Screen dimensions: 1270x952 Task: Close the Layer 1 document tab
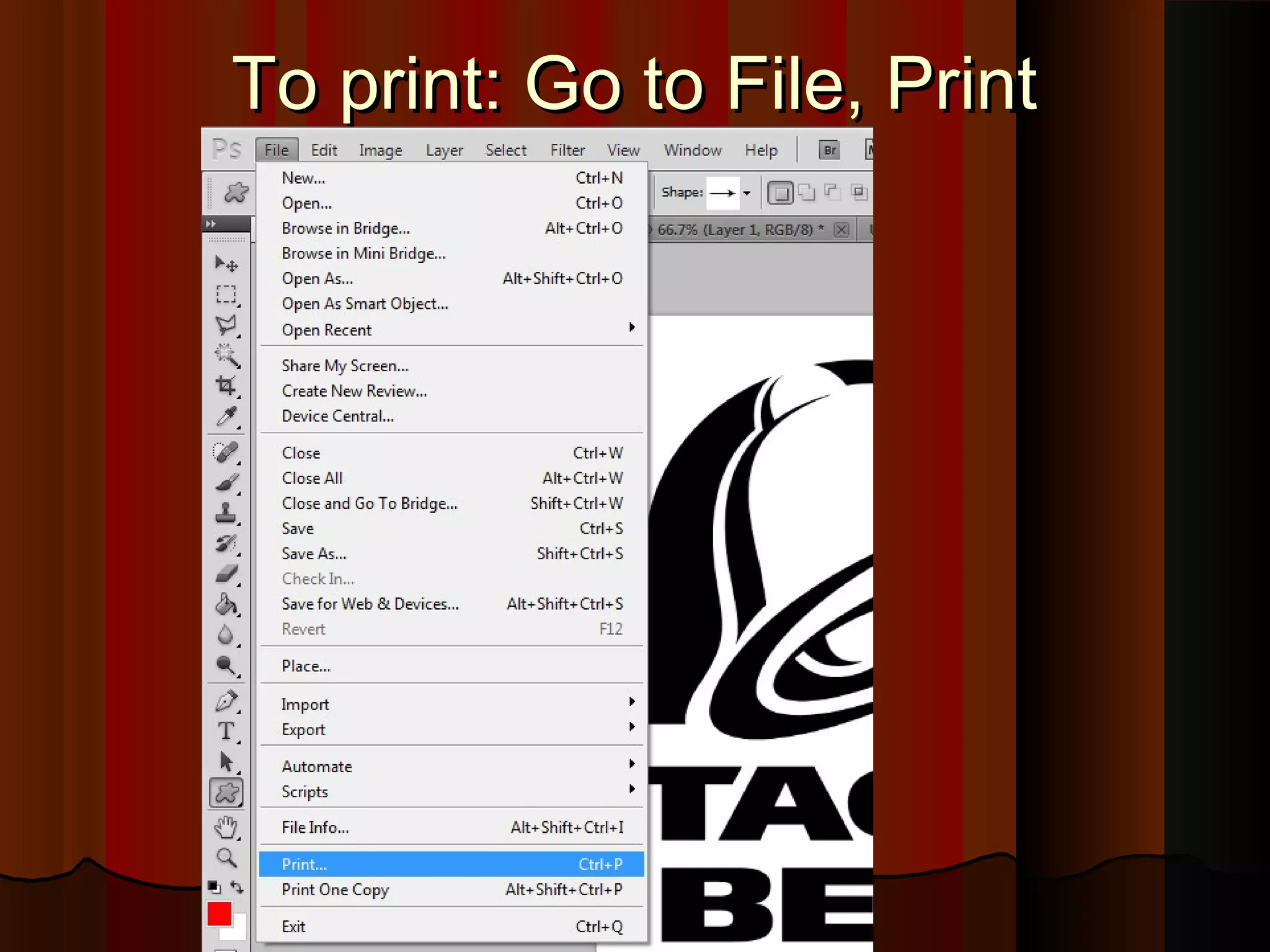(x=841, y=230)
